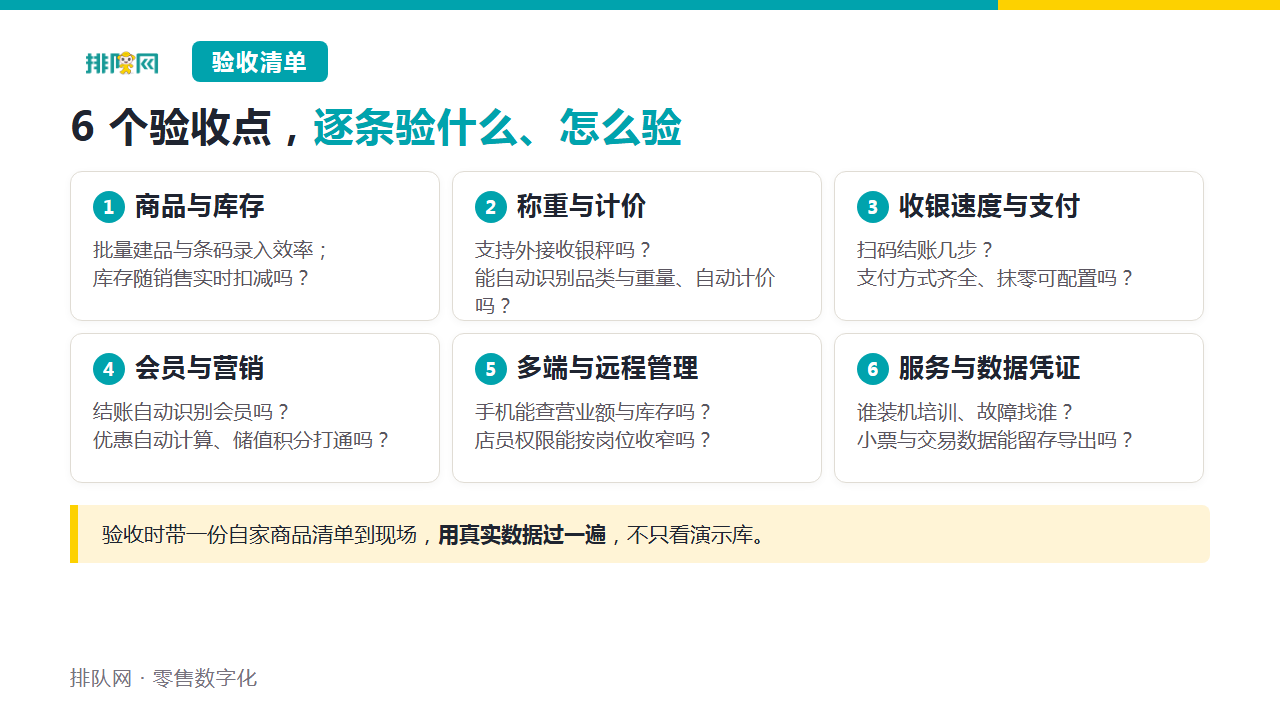Click the line 结账自动识别会员吗？
The width and height of the screenshot is (1280, 720).
click(x=192, y=412)
